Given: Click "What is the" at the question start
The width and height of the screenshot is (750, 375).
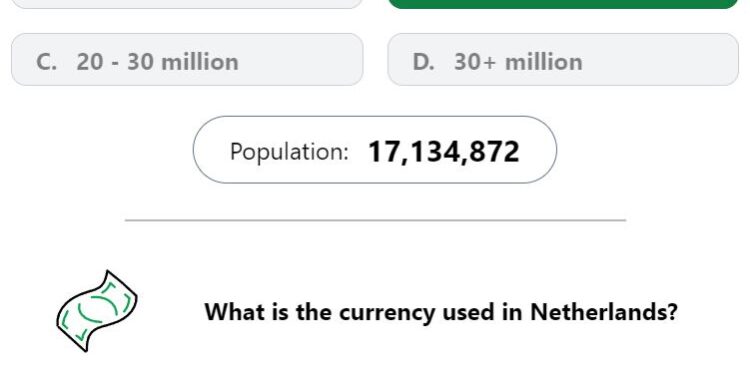Looking at the screenshot, I should coord(269,312).
